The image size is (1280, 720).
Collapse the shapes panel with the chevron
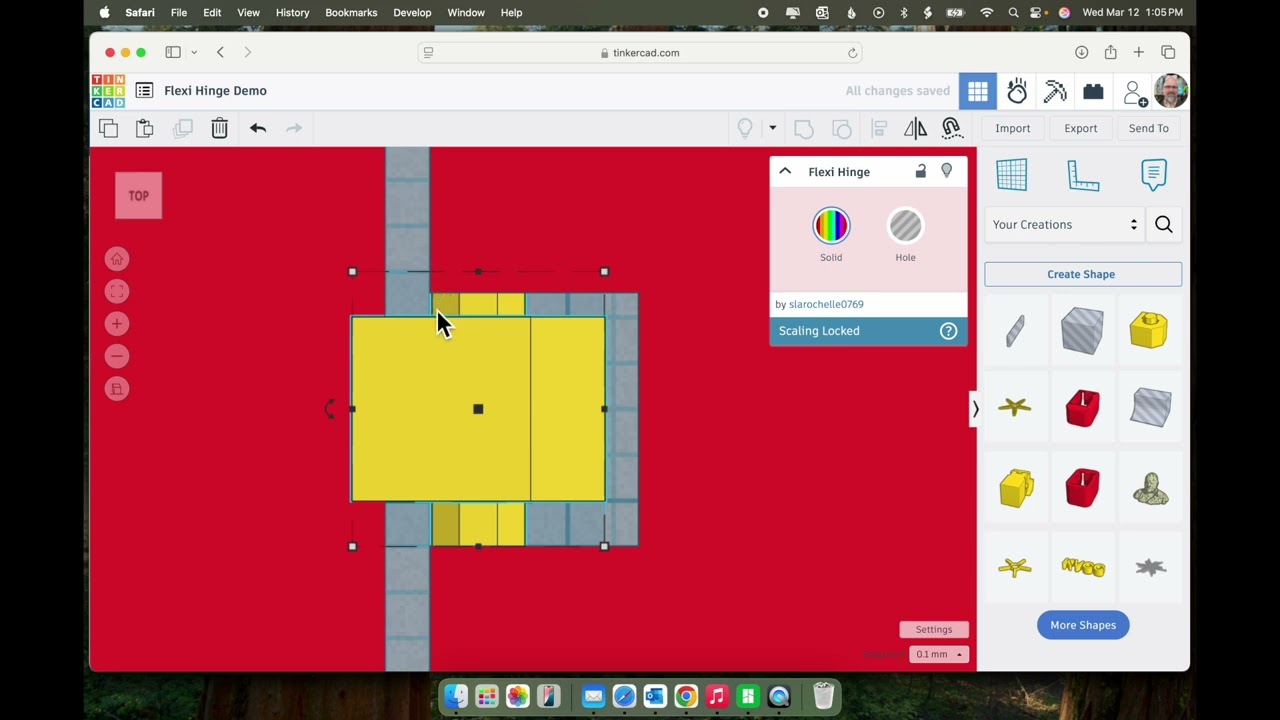pyautogui.click(x=975, y=409)
